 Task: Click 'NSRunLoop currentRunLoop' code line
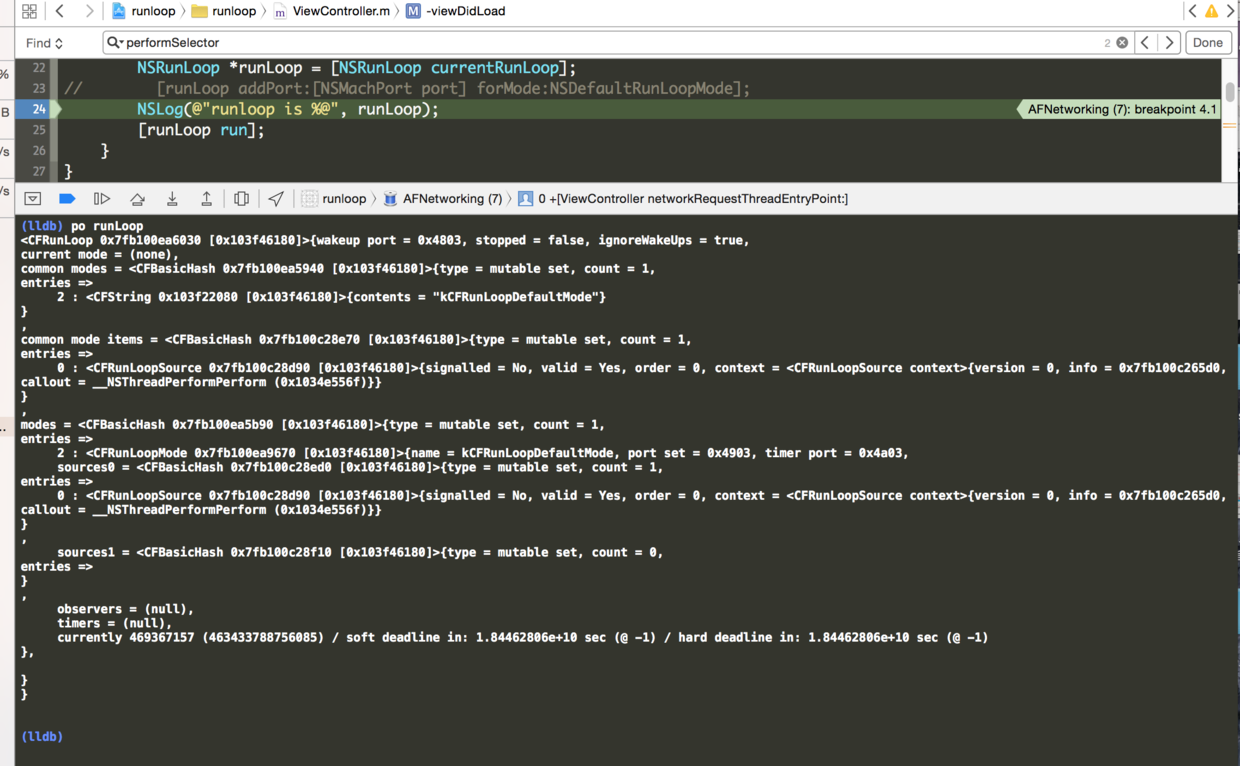pyautogui.click(x=357, y=68)
